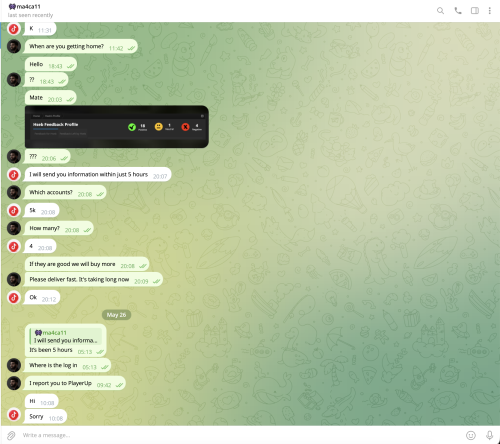The image size is (500, 444).
Task: Open search in this chat
Action: pyautogui.click(x=440, y=11)
